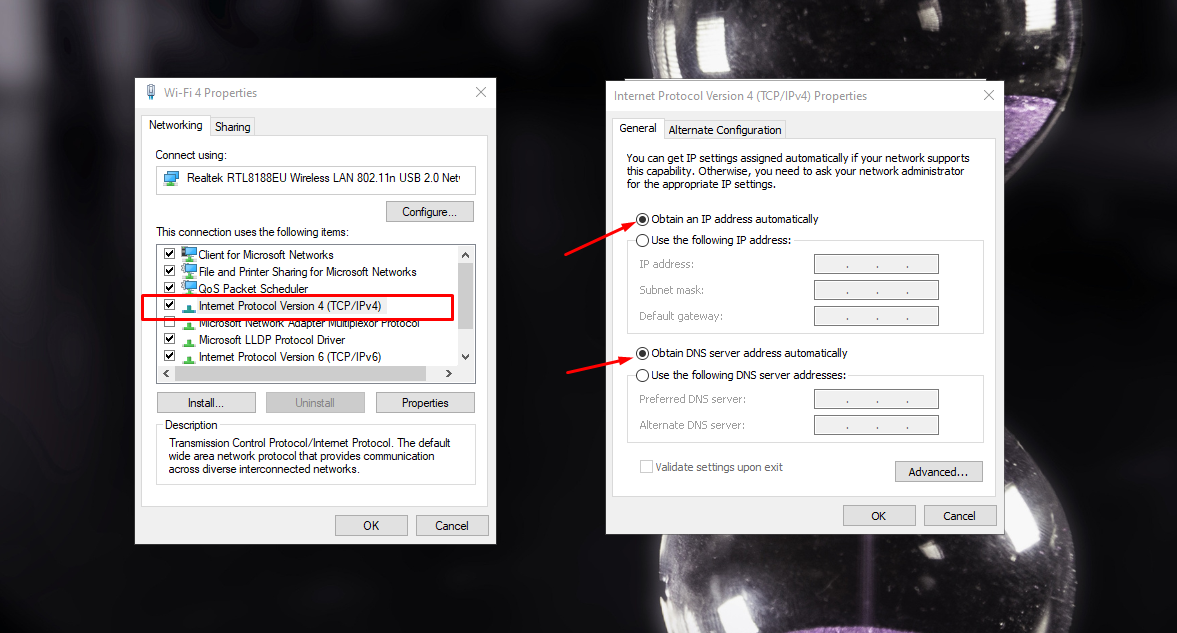The height and width of the screenshot is (633, 1177).
Task: Click the horizontal scrollbar thumb in items list
Action: pos(300,373)
